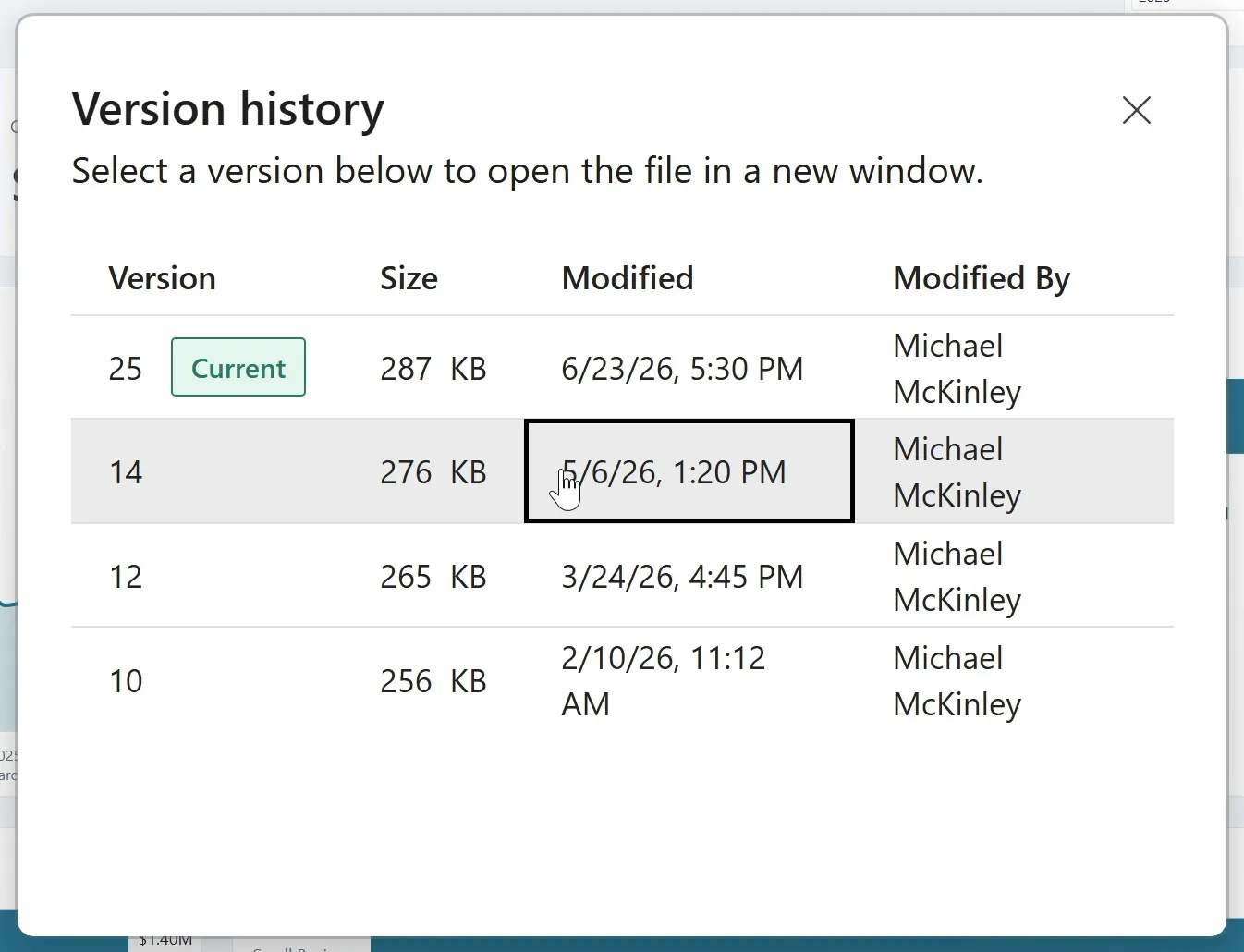Screen dimensions: 1244x952
Task: Click Michael McKinley in version 12 row
Action: (x=957, y=577)
